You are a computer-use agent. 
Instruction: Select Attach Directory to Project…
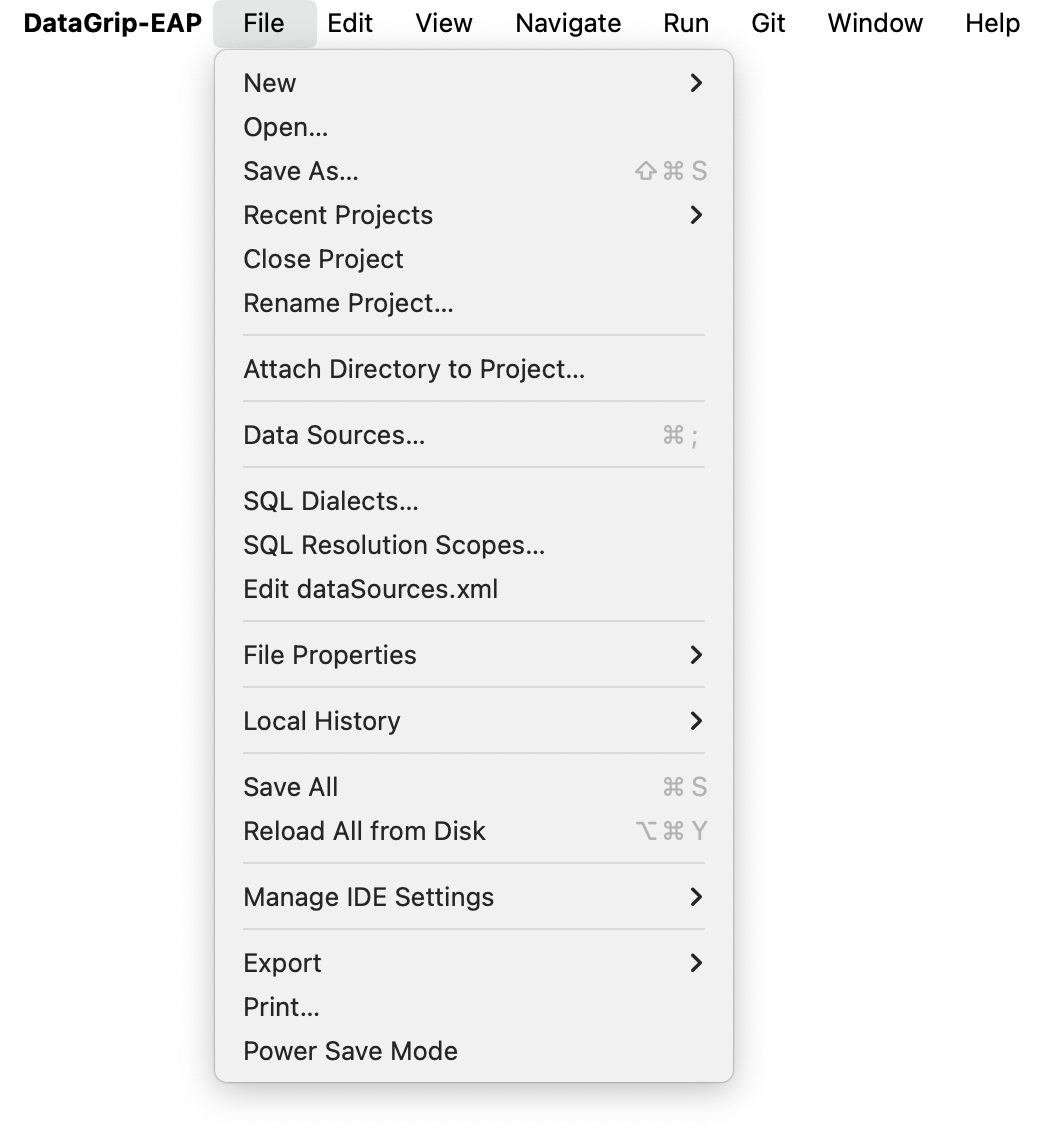click(x=414, y=369)
